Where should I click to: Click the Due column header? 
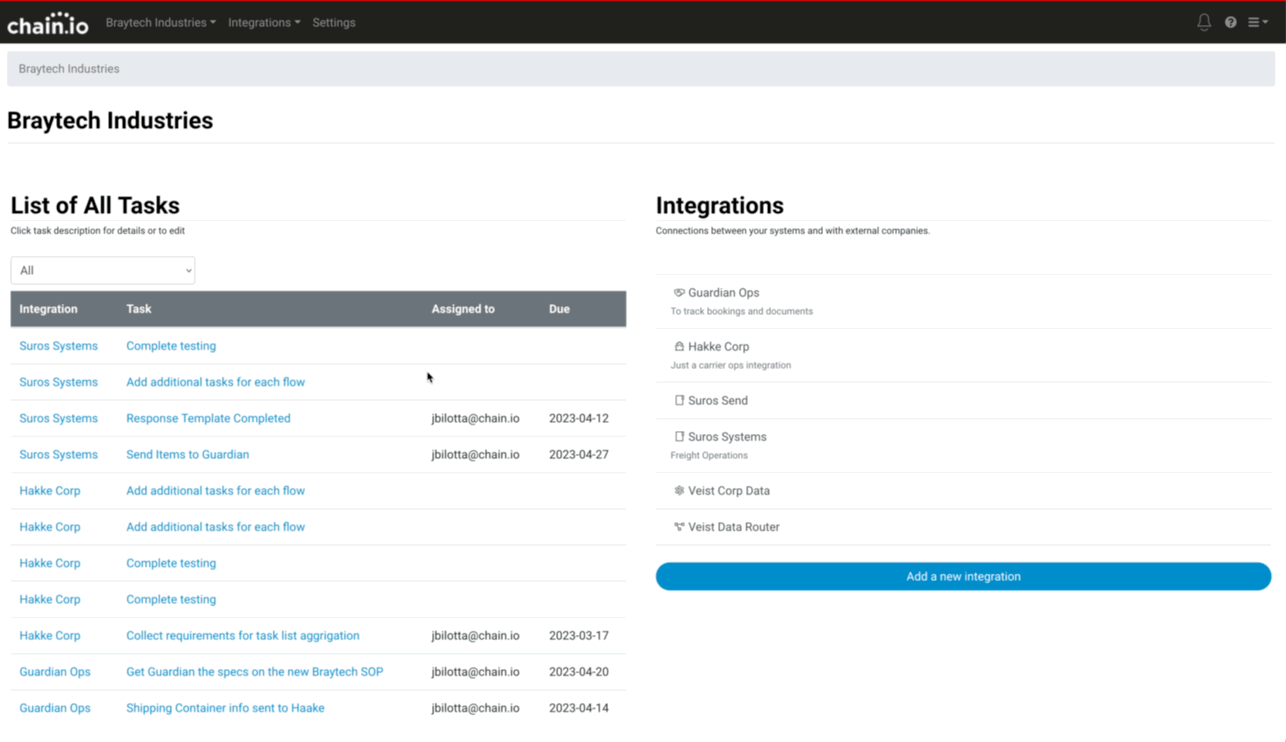(x=559, y=309)
